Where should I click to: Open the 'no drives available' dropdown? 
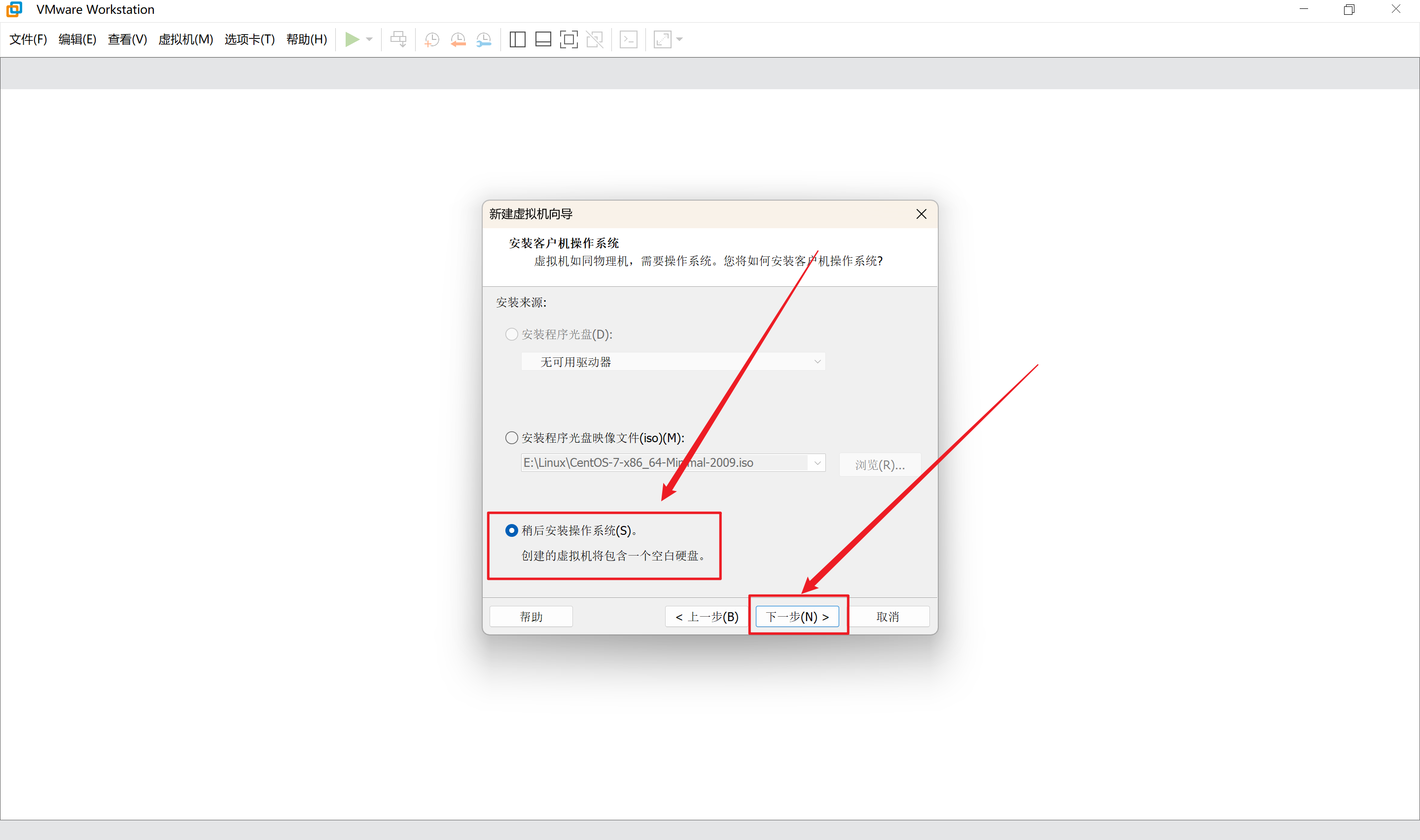click(x=817, y=361)
